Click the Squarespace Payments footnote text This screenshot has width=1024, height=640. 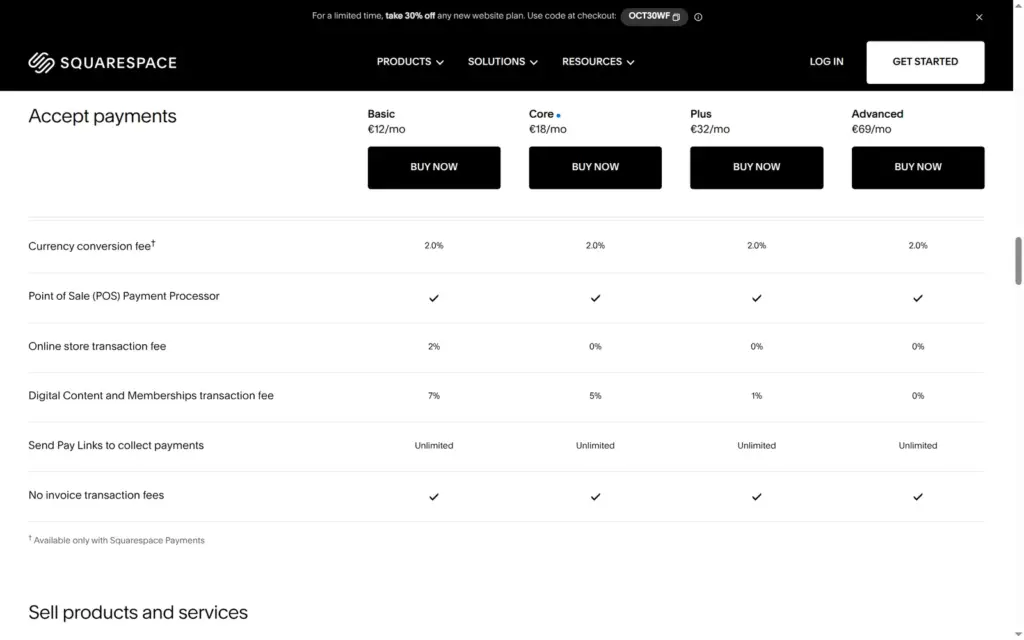tap(116, 540)
